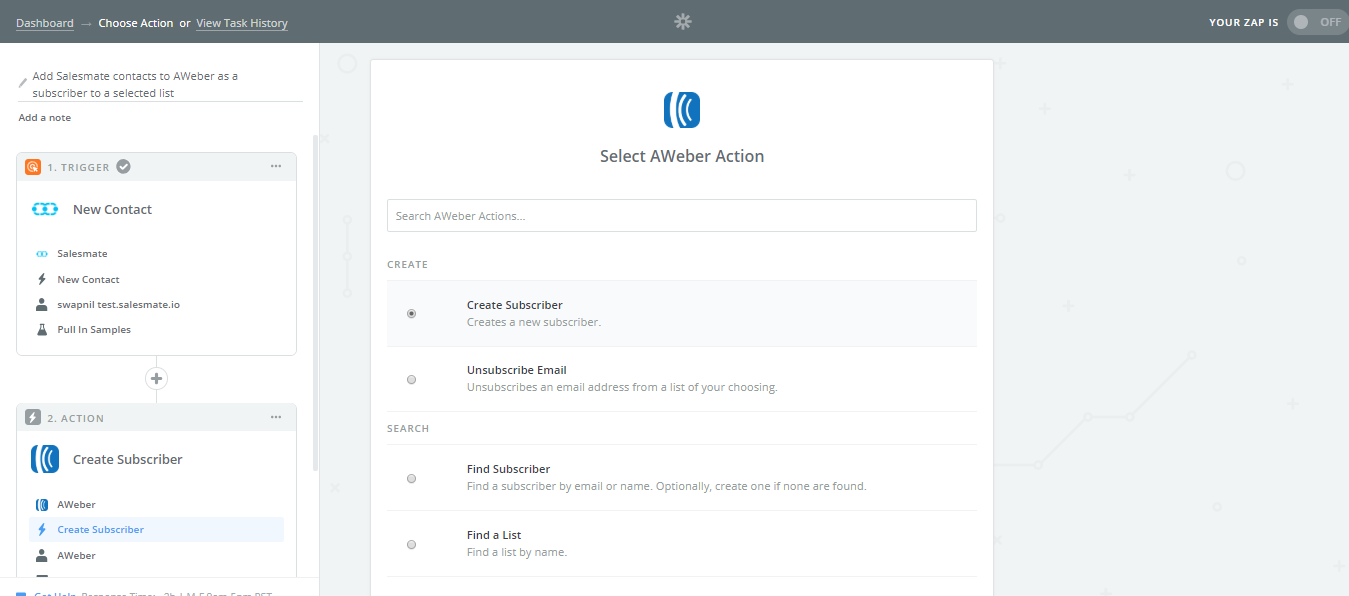Screen dimensions: 1349x596
Task: Click the Choose Action breadcrumb text
Action: tap(135, 23)
